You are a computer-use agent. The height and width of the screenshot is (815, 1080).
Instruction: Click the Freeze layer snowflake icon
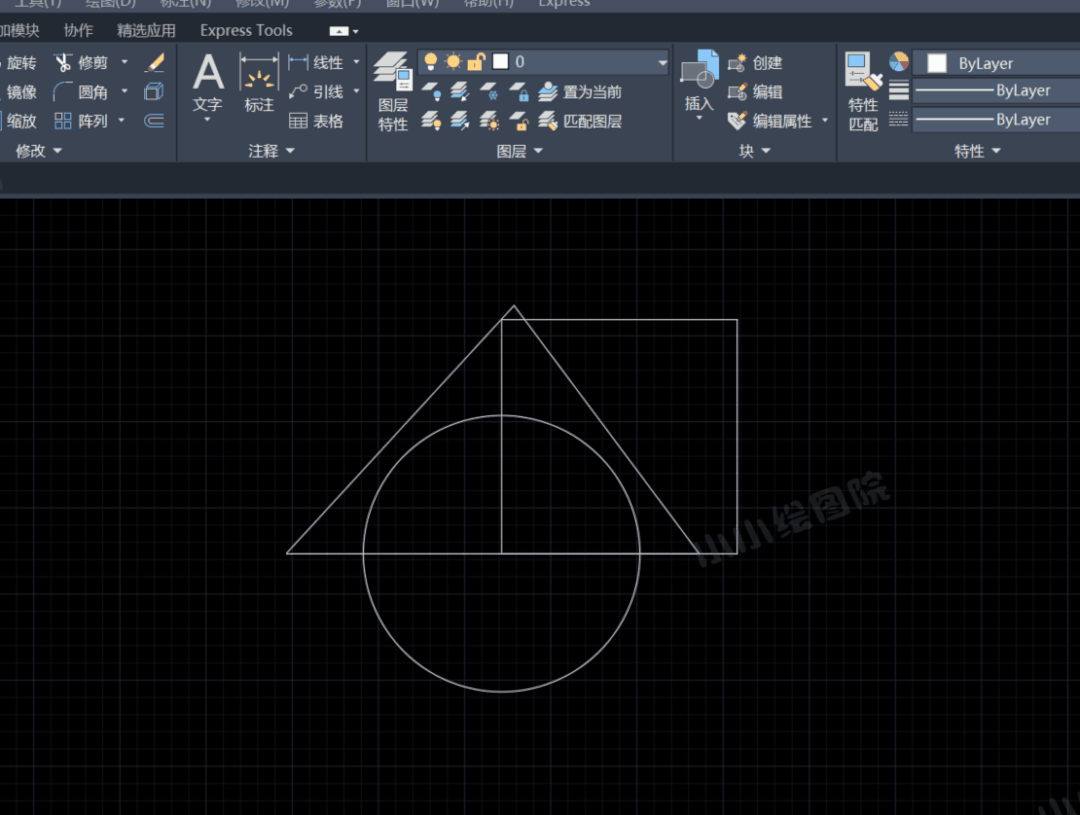pos(490,91)
